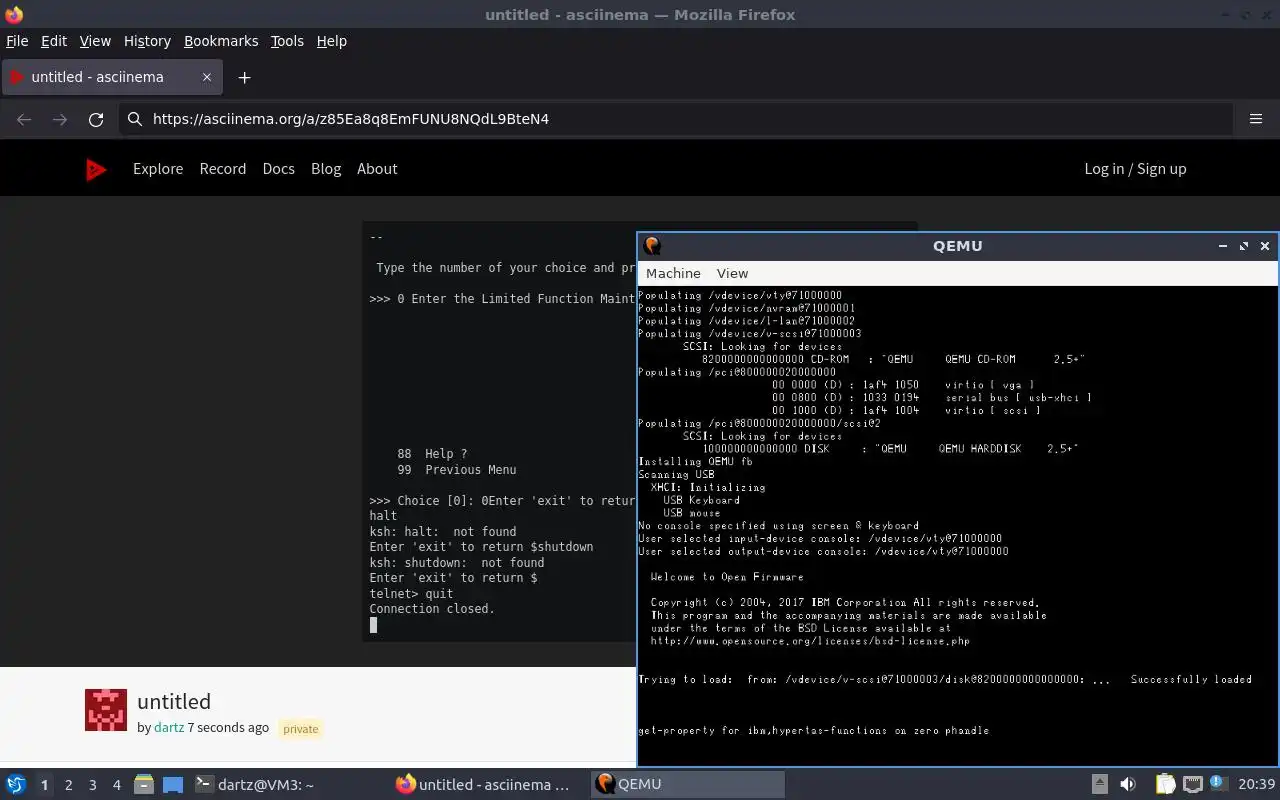The height and width of the screenshot is (800, 1280).
Task: Minimize the QEMU window
Action: pos(1223,246)
